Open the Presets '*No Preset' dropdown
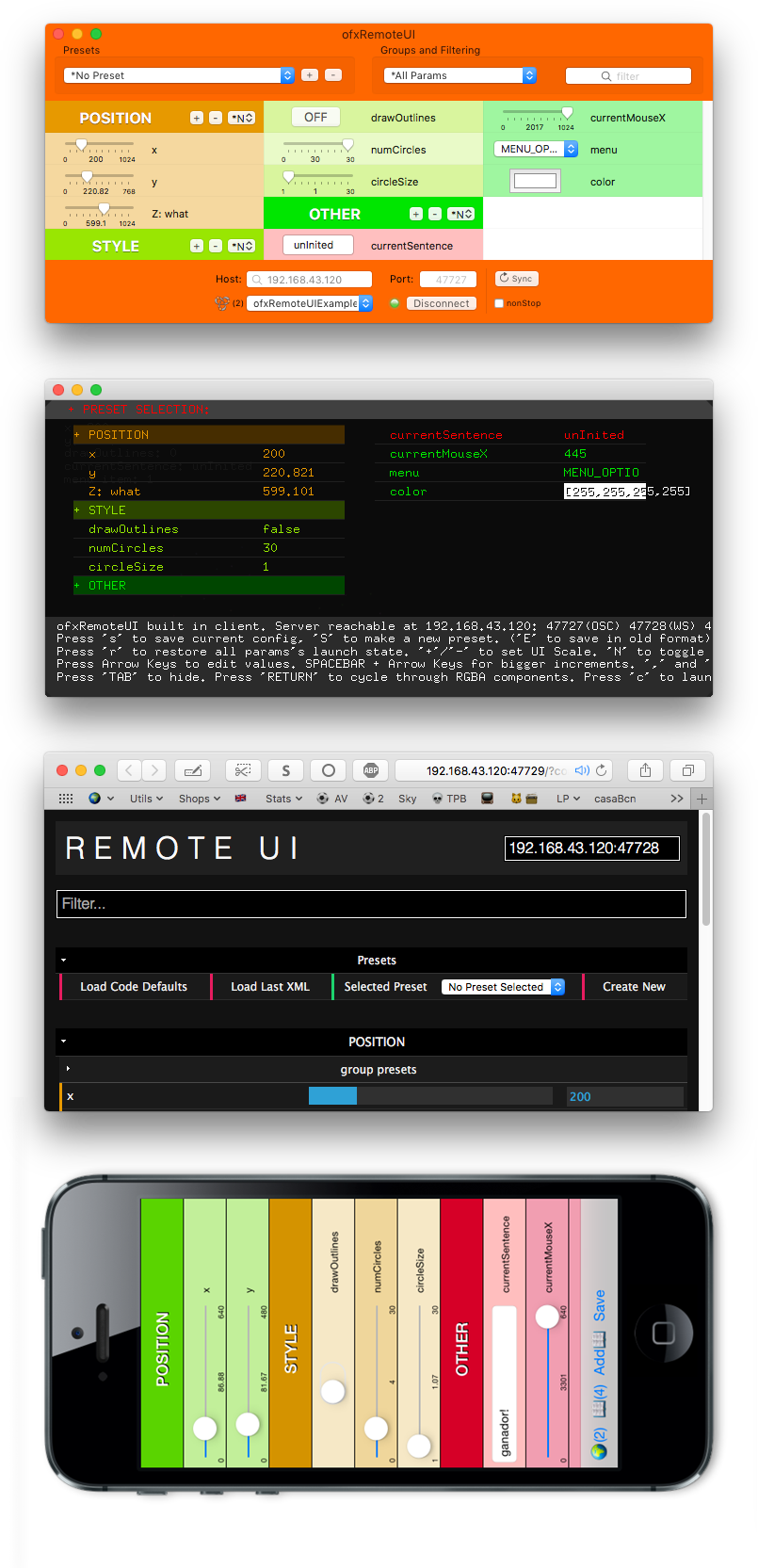The image size is (758, 1568). (x=179, y=75)
